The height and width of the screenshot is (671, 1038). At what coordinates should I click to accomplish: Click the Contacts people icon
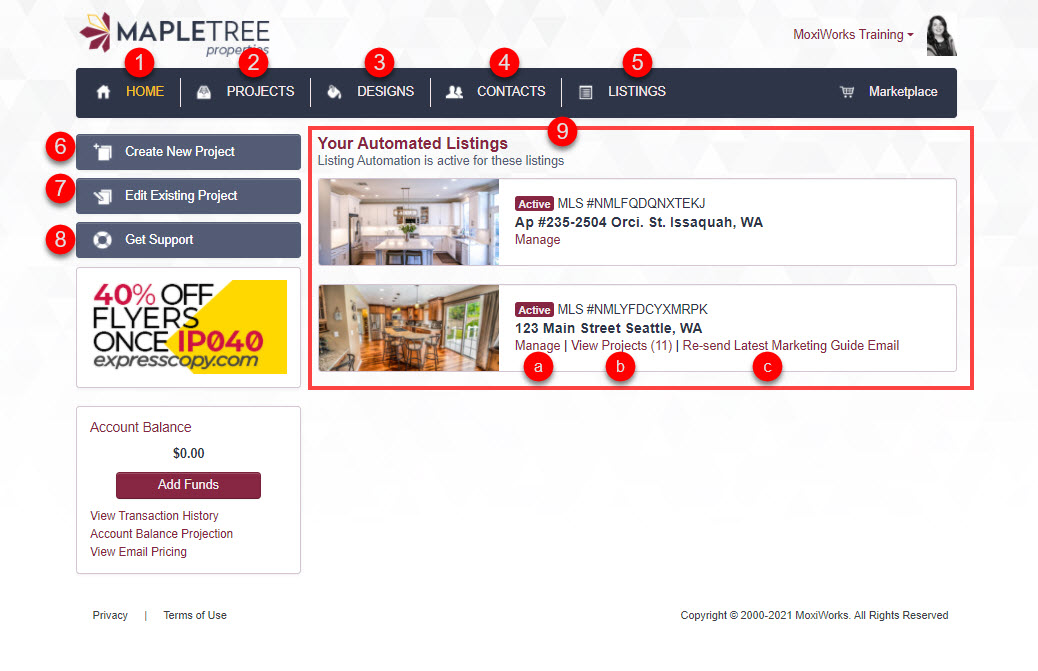[x=454, y=92]
